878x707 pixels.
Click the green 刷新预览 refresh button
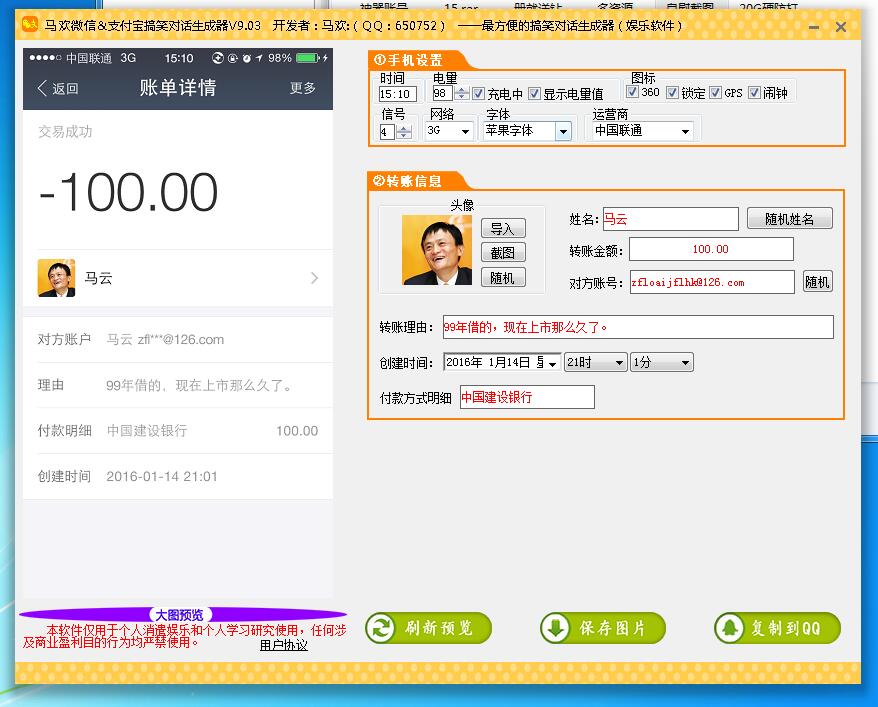point(428,628)
